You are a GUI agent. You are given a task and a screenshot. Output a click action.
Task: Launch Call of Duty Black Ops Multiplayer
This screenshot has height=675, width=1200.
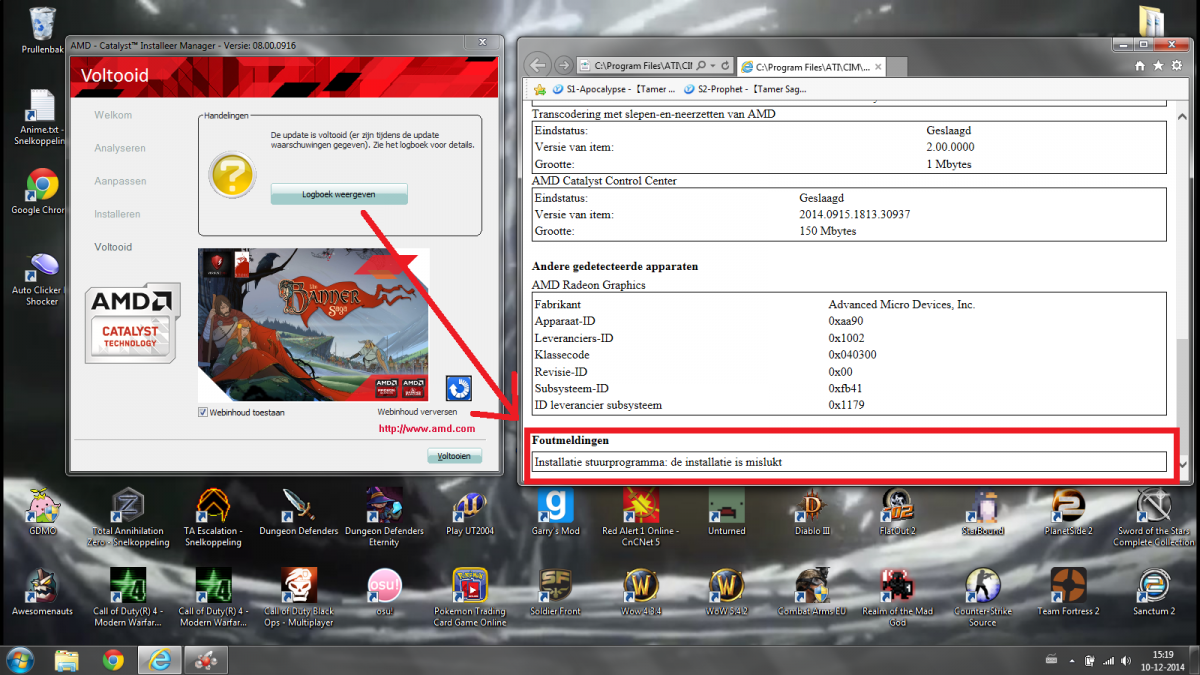tap(299, 597)
